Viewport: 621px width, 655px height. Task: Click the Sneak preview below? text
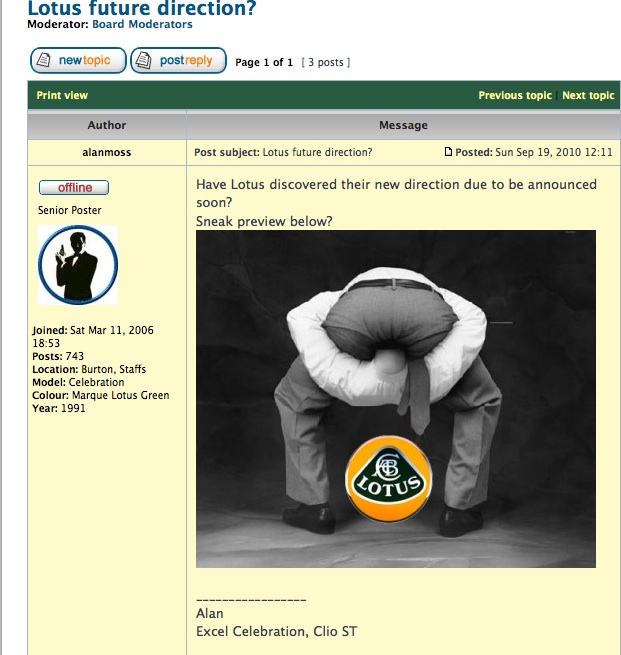coord(264,221)
